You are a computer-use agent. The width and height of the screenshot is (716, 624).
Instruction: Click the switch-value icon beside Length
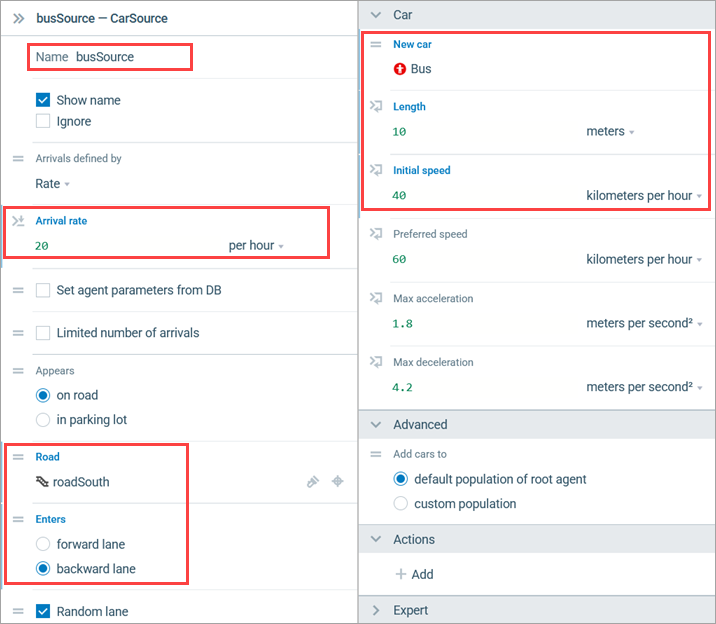pyautogui.click(x=376, y=107)
